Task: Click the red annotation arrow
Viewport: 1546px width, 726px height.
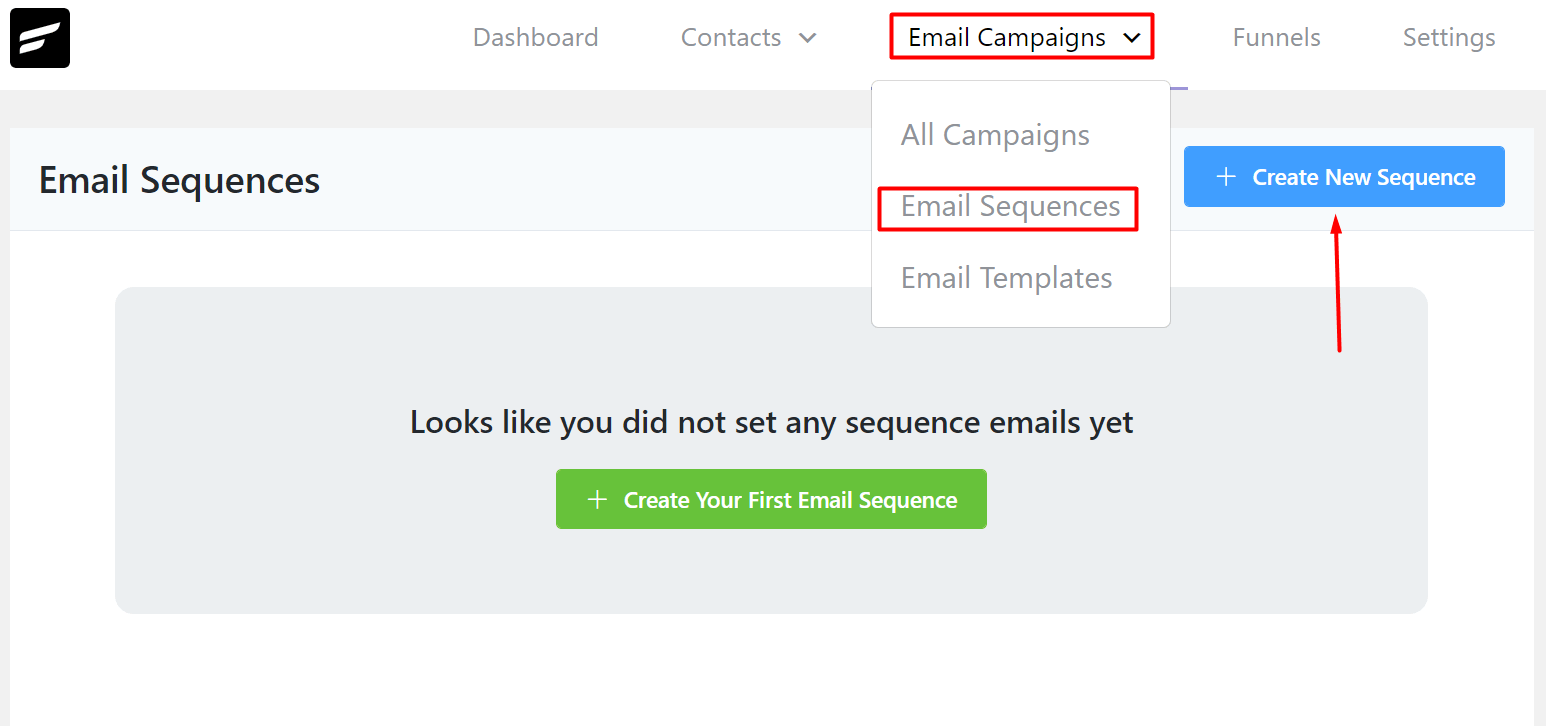Action: (x=1337, y=284)
